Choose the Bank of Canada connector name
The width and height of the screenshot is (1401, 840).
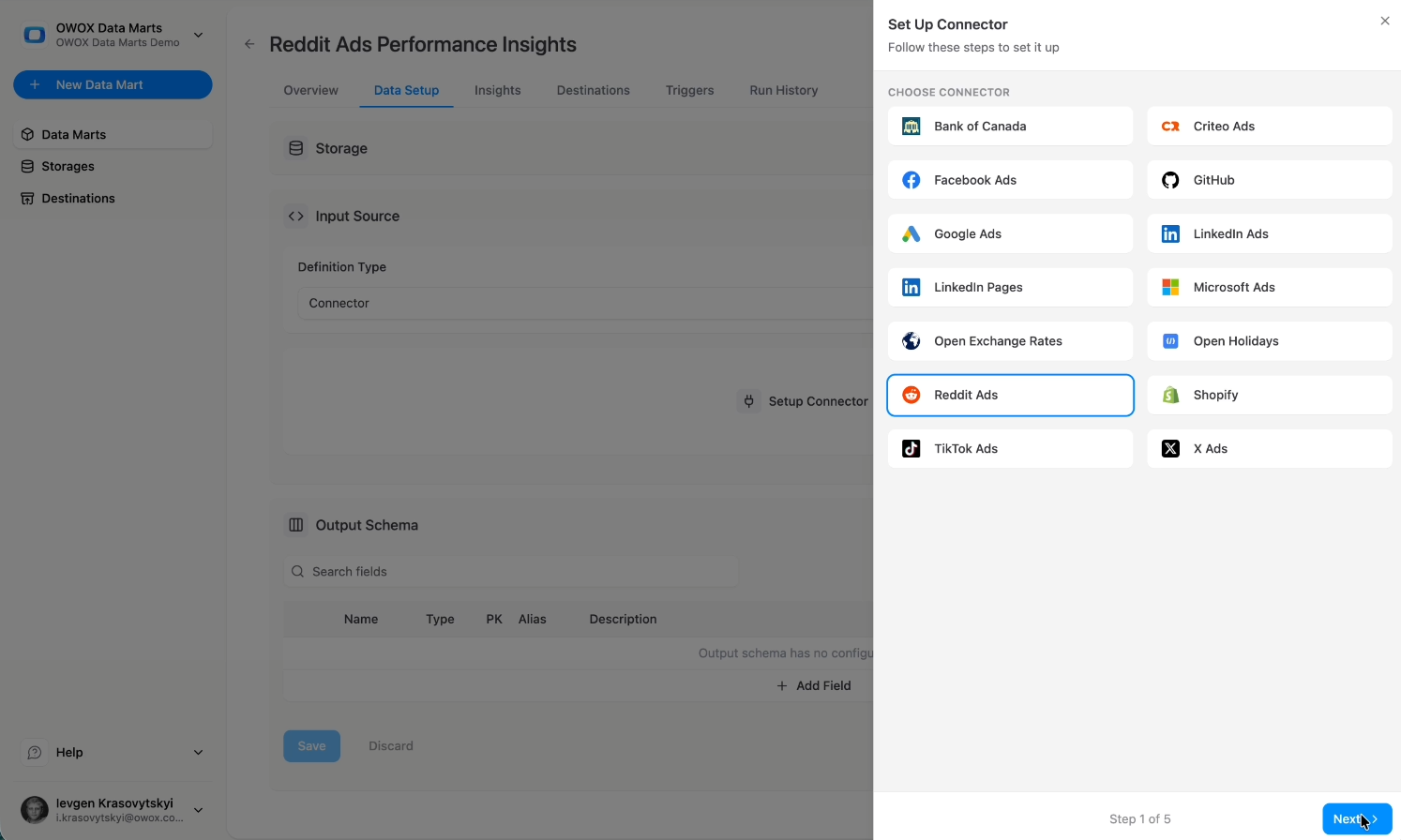pyautogui.click(x=980, y=127)
